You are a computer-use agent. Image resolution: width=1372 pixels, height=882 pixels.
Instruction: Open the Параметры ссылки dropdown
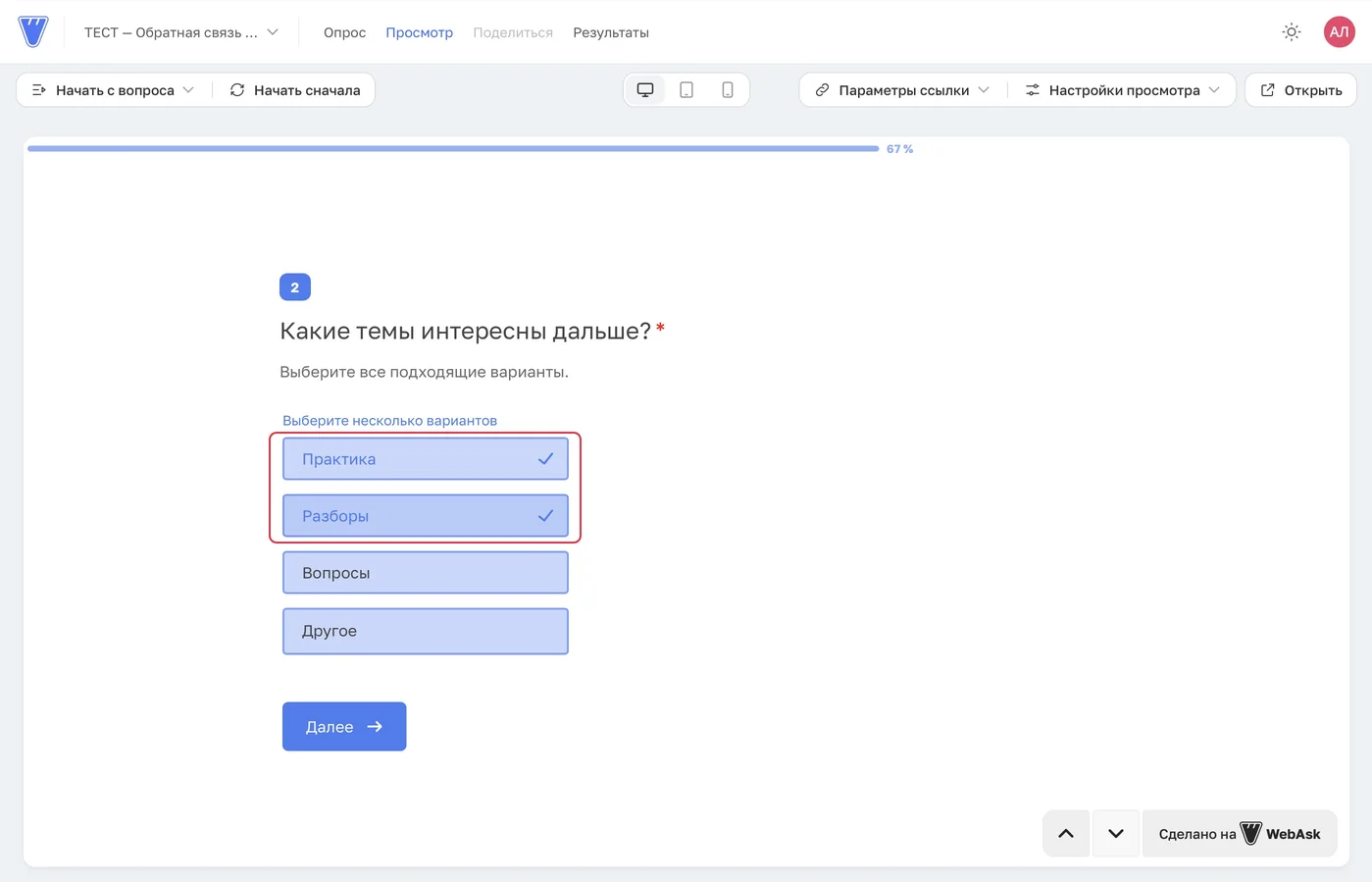pyautogui.click(x=903, y=90)
